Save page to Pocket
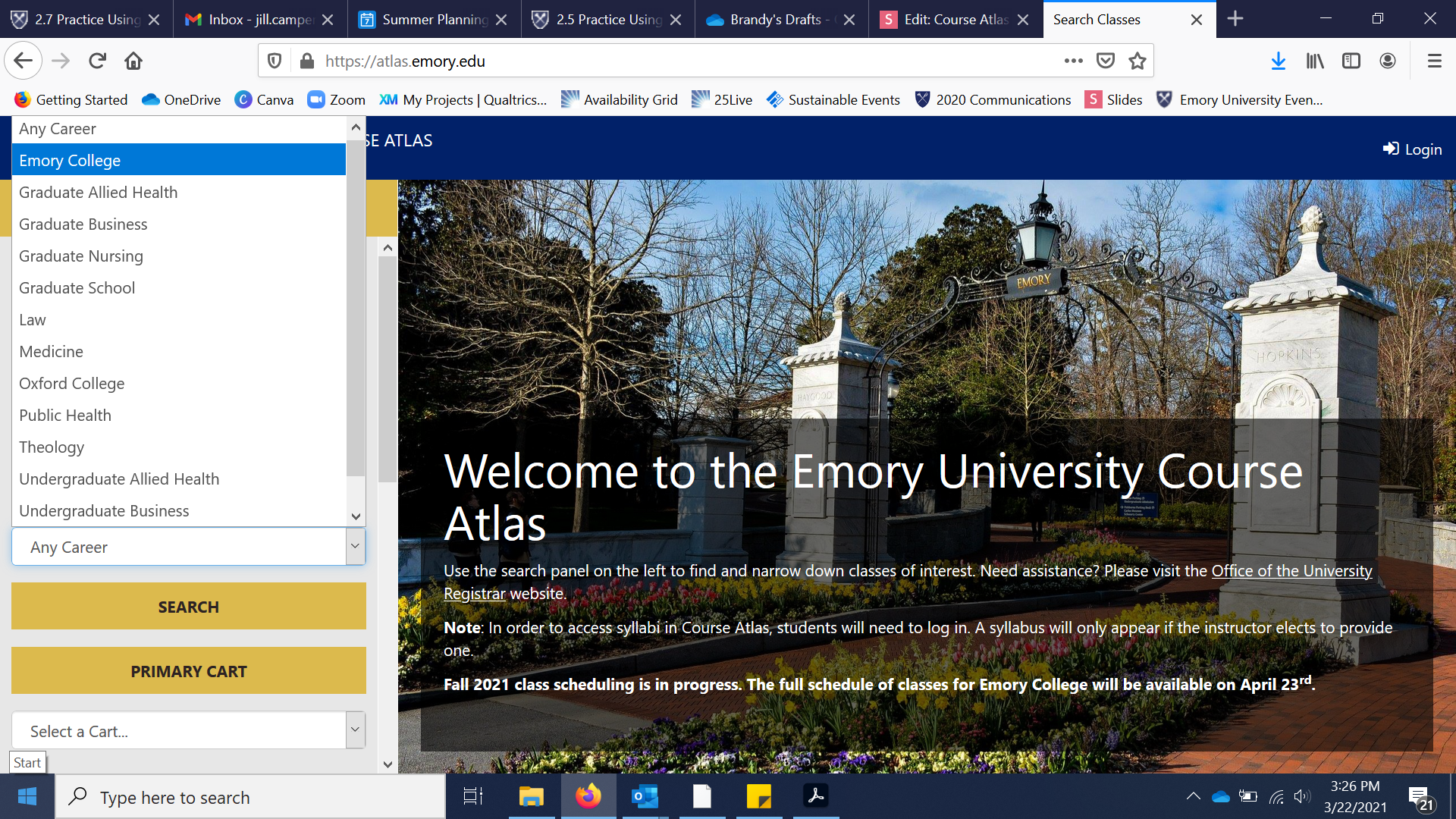Screen dimensions: 1456x819 click(x=1106, y=61)
